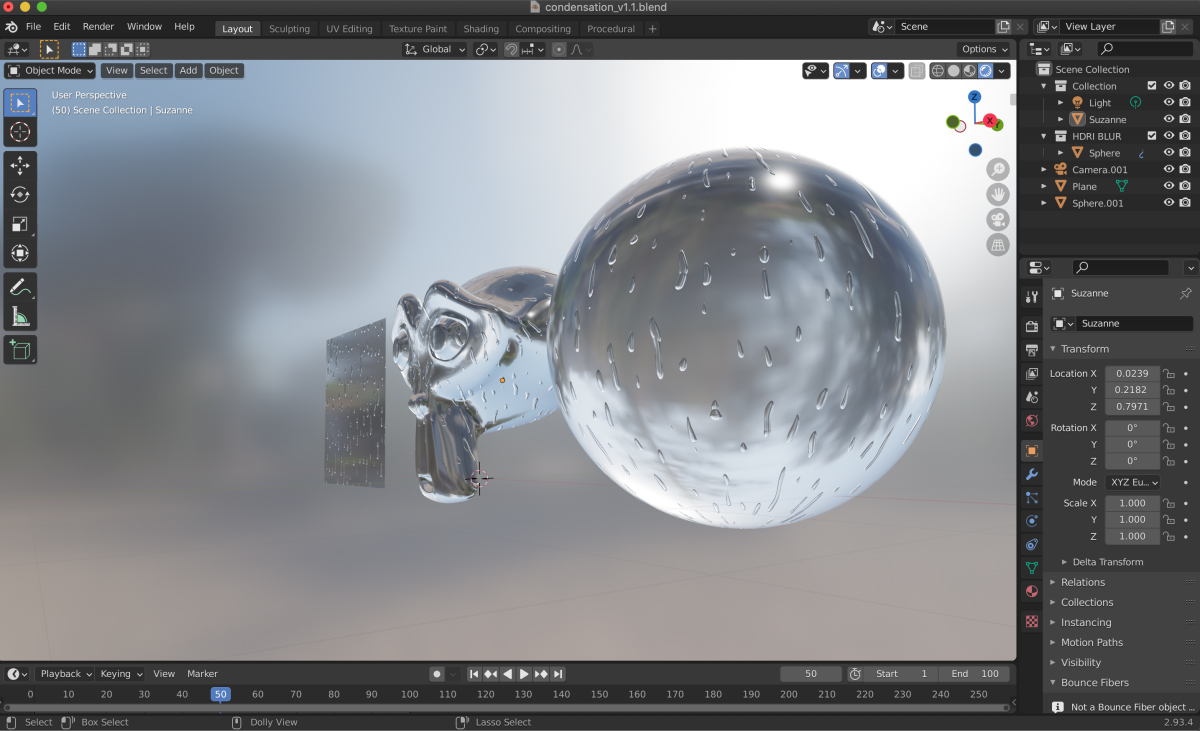Select the Annotate pencil tool

click(20, 287)
